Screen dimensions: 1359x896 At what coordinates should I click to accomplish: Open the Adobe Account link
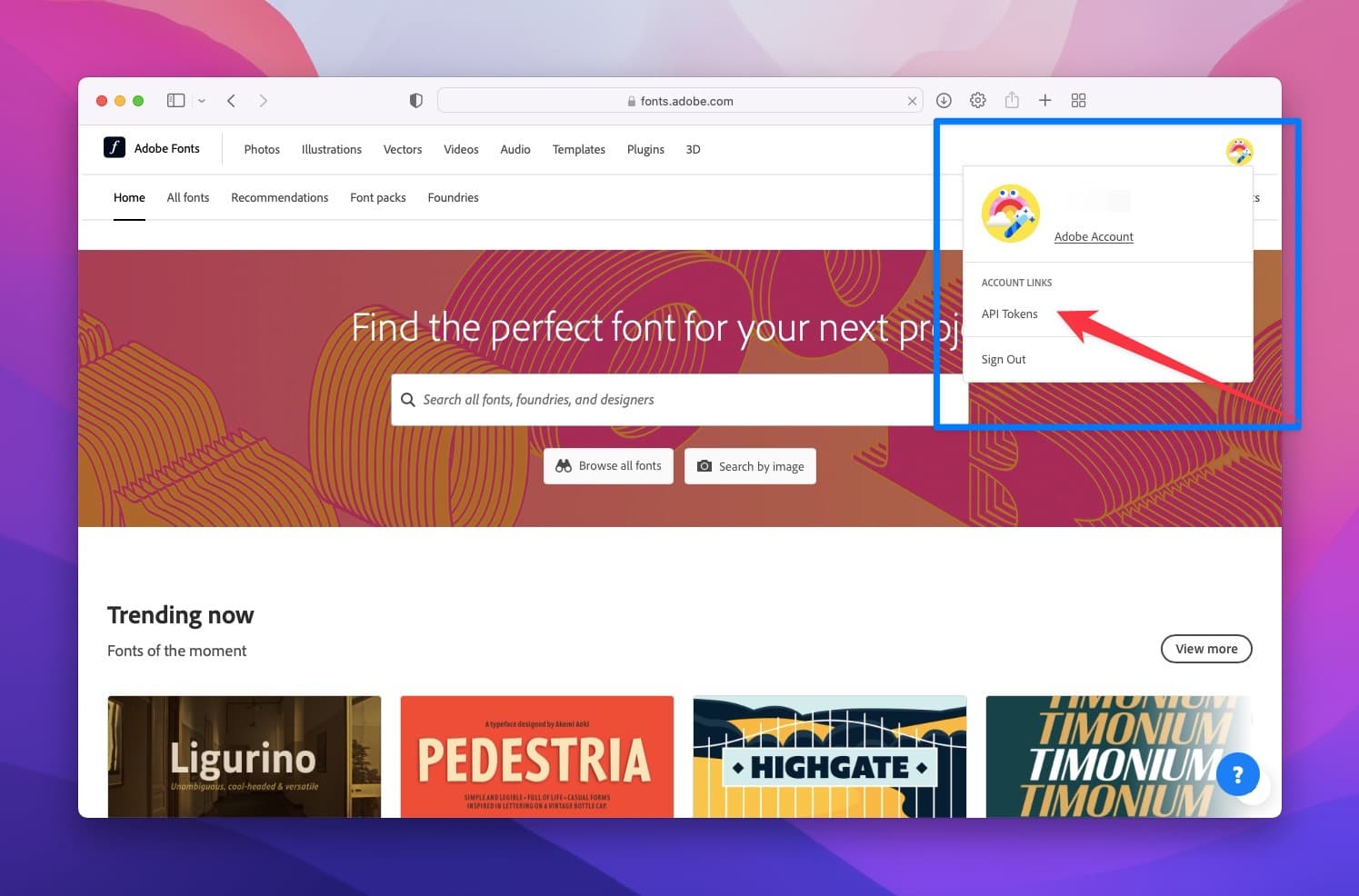click(x=1094, y=236)
